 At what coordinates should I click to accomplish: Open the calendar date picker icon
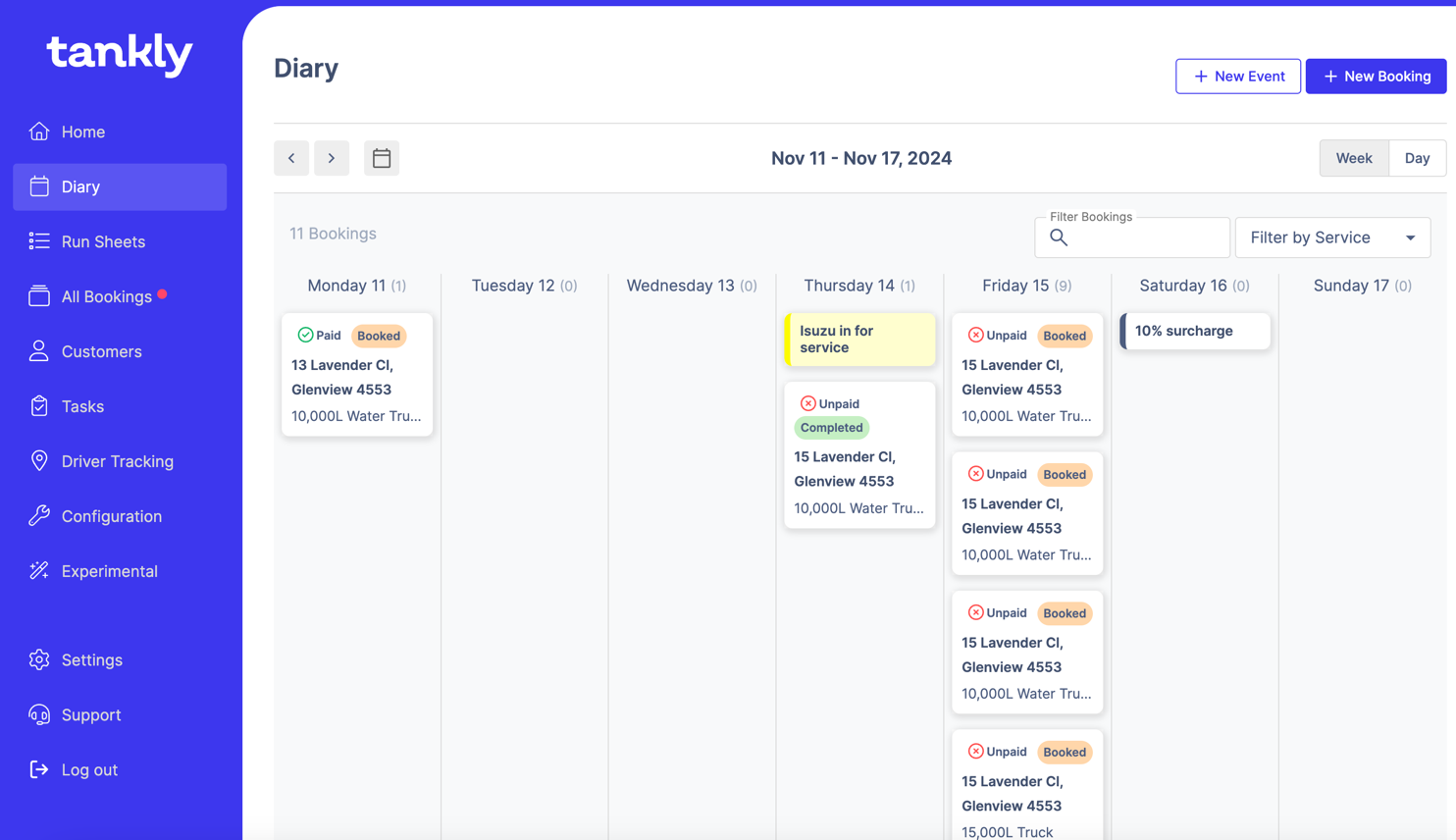(x=382, y=158)
